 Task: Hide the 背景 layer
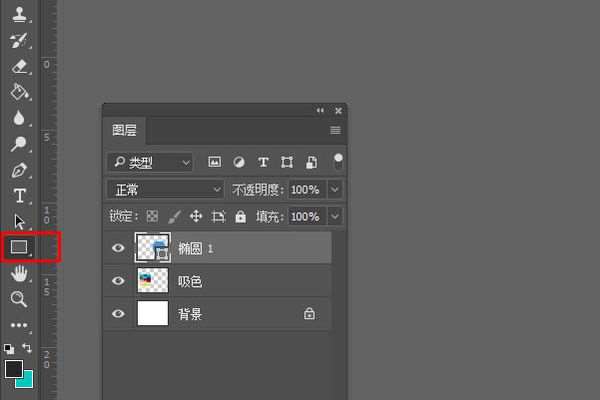coord(118,314)
